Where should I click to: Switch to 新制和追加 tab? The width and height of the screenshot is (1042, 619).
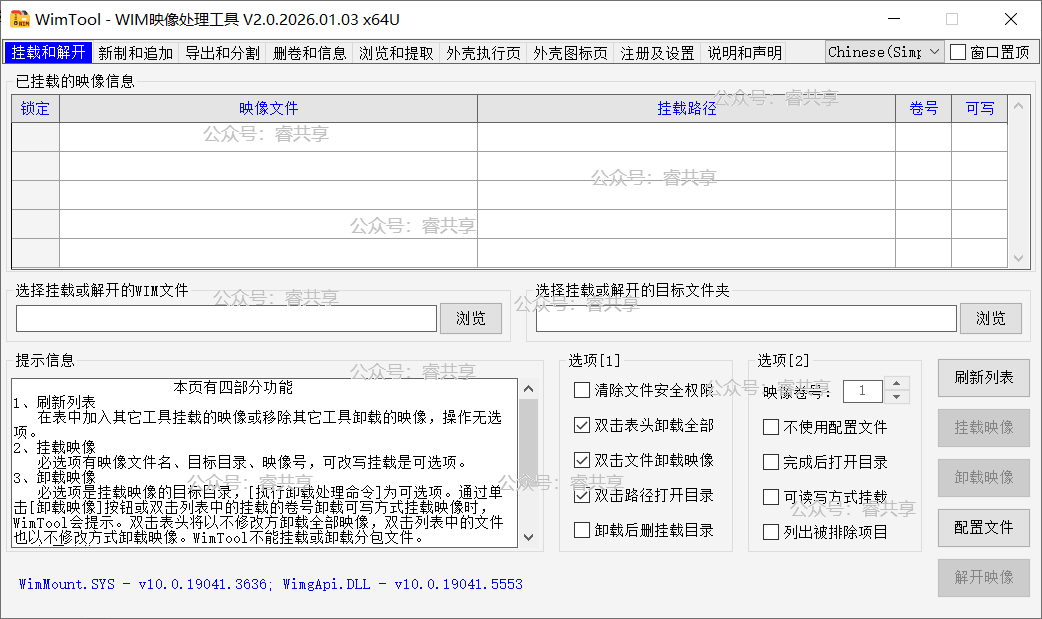tap(136, 53)
